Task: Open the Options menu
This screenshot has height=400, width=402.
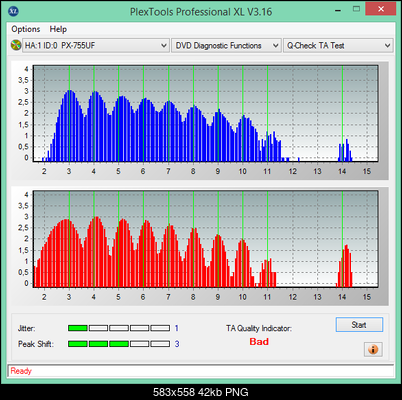Action: coord(26,29)
